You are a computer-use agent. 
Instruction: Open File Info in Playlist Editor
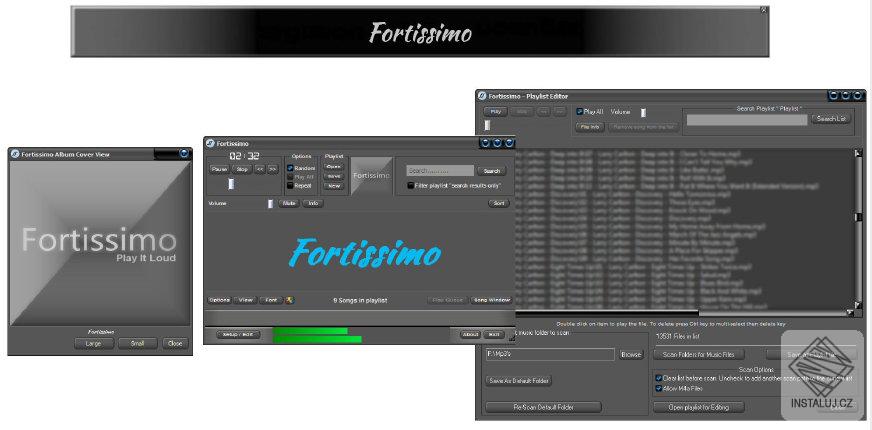tap(590, 127)
